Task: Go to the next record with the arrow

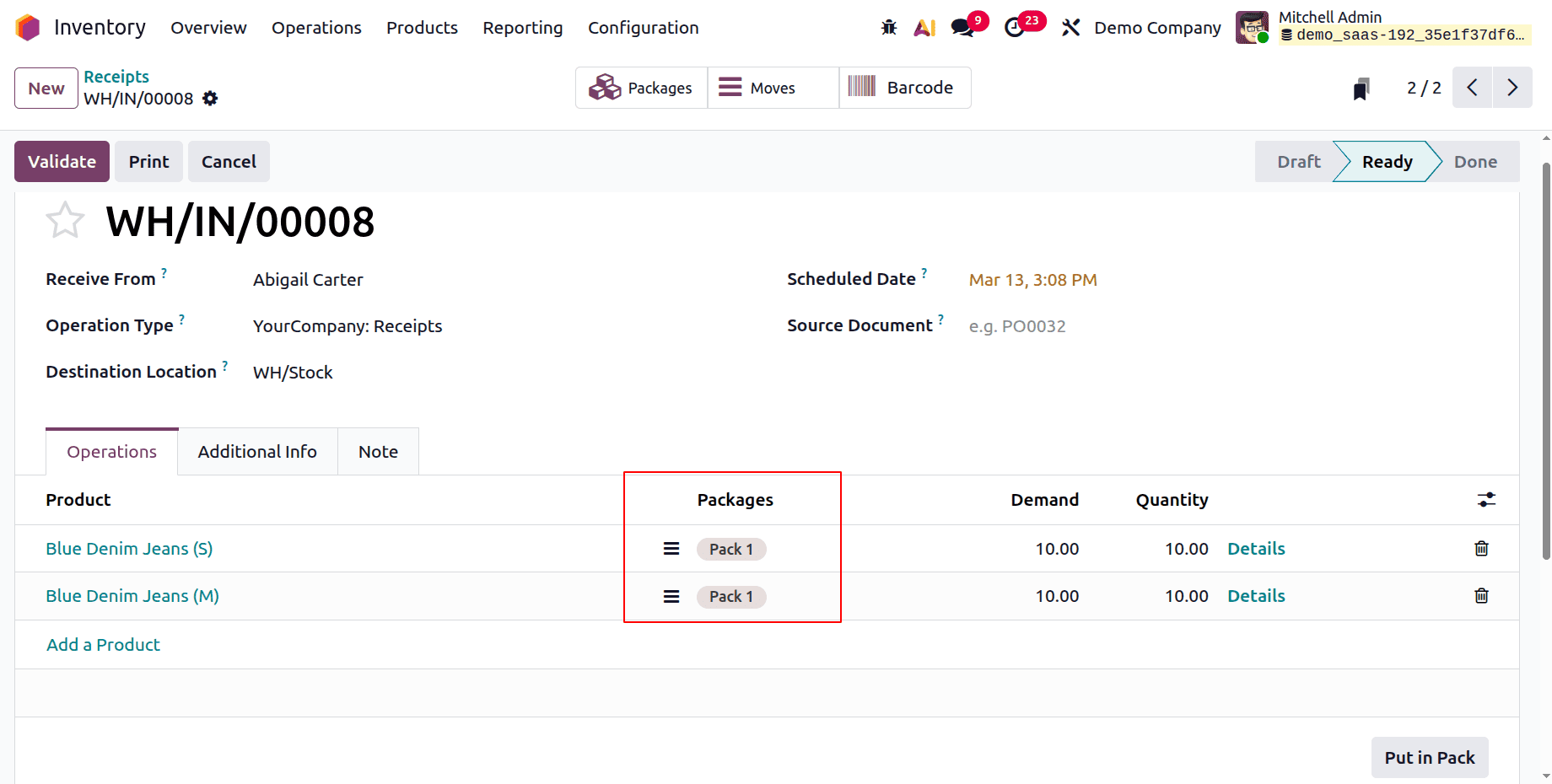Action: [x=1512, y=87]
